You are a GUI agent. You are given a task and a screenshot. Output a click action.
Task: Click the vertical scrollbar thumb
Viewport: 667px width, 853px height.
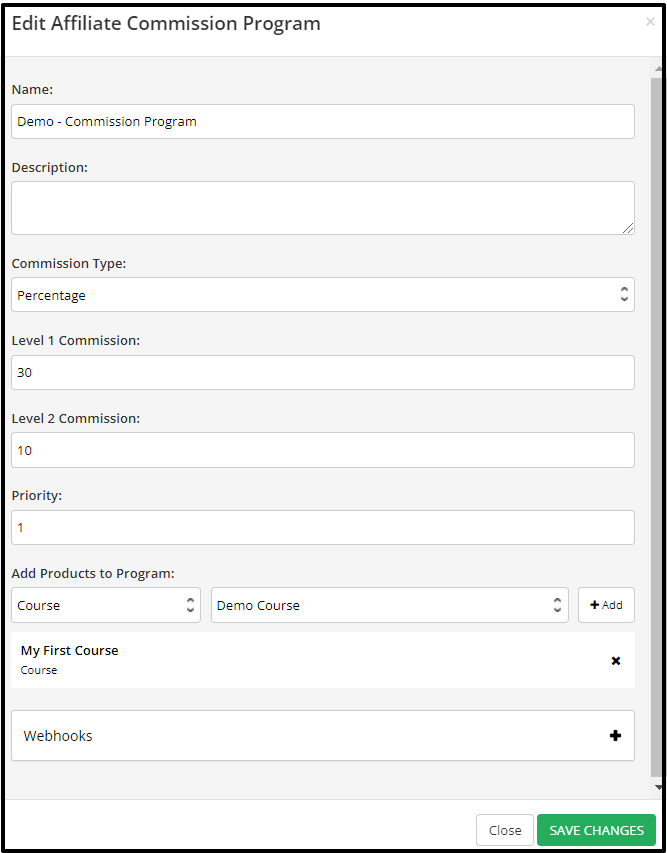tap(658, 427)
